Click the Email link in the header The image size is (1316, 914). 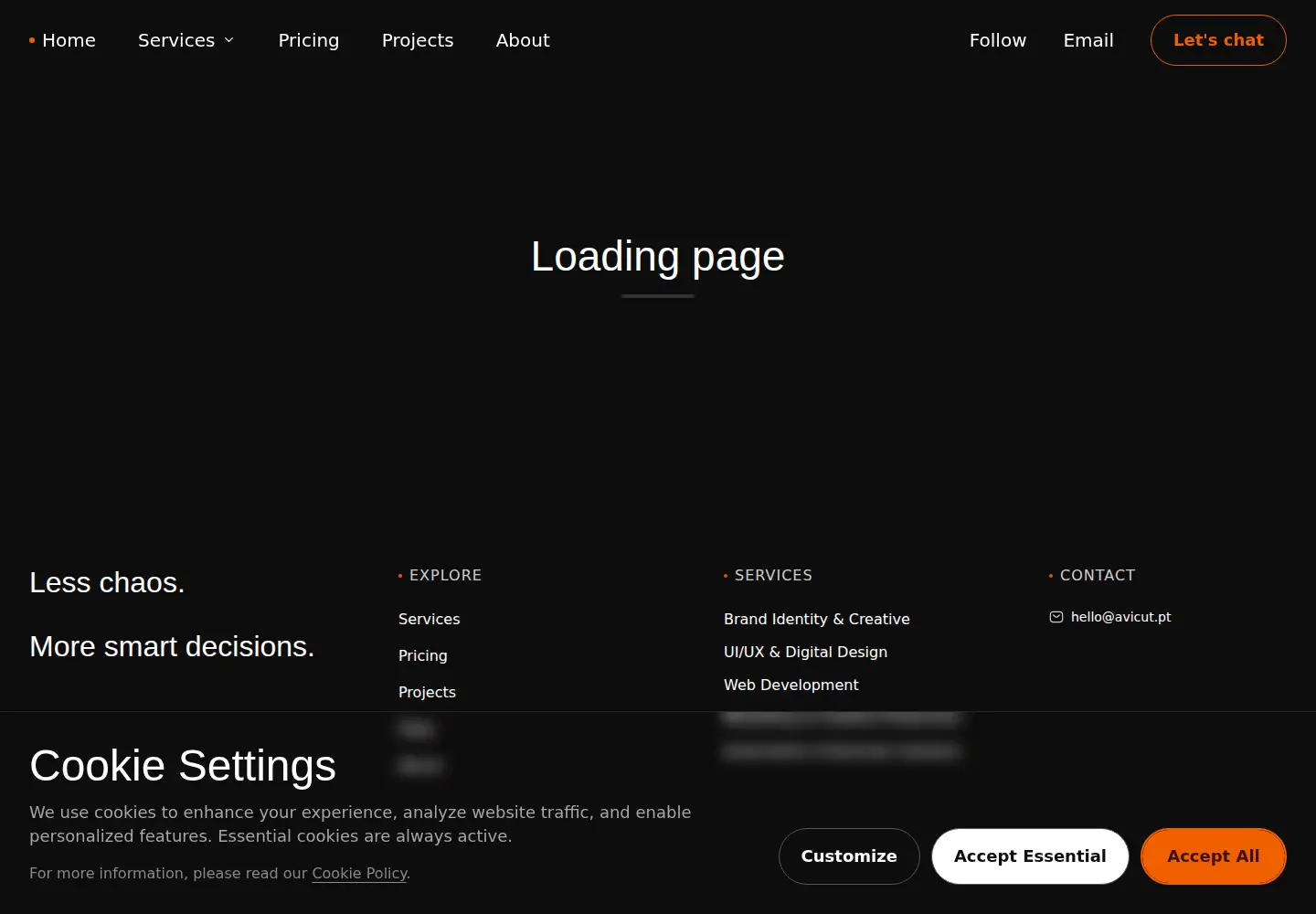[x=1088, y=40]
